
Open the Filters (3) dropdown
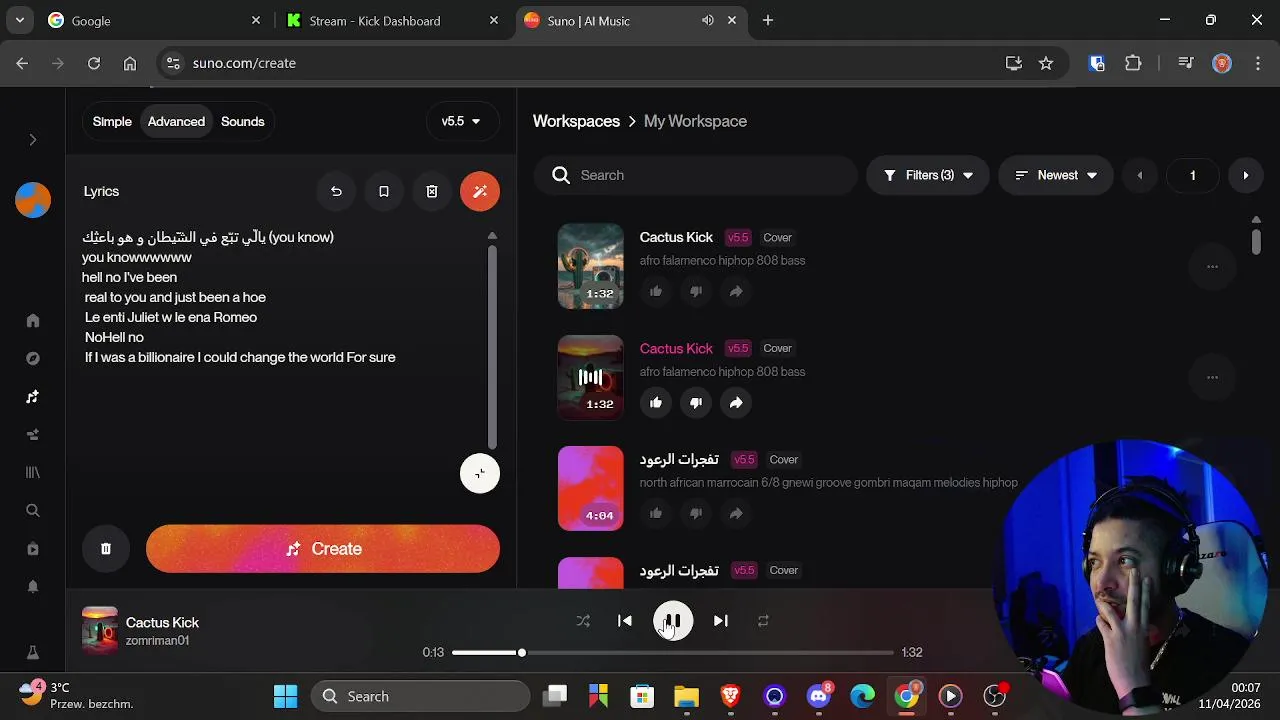coord(928,175)
